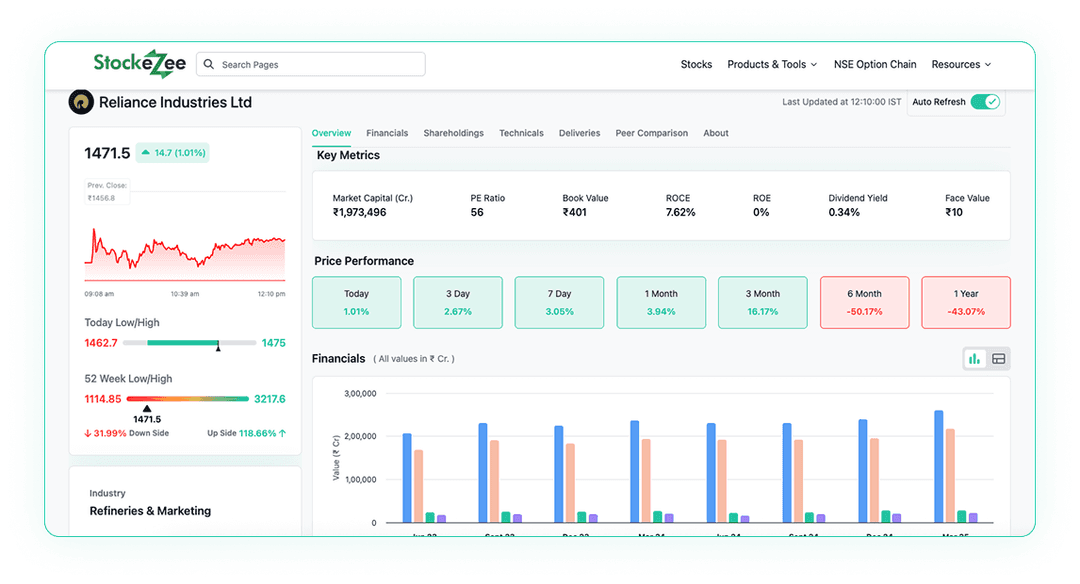The height and width of the screenshot is (584, 1080).
Task: Open the Shareholdings tab
Action: pyautogui.click(x=453, y=133)
